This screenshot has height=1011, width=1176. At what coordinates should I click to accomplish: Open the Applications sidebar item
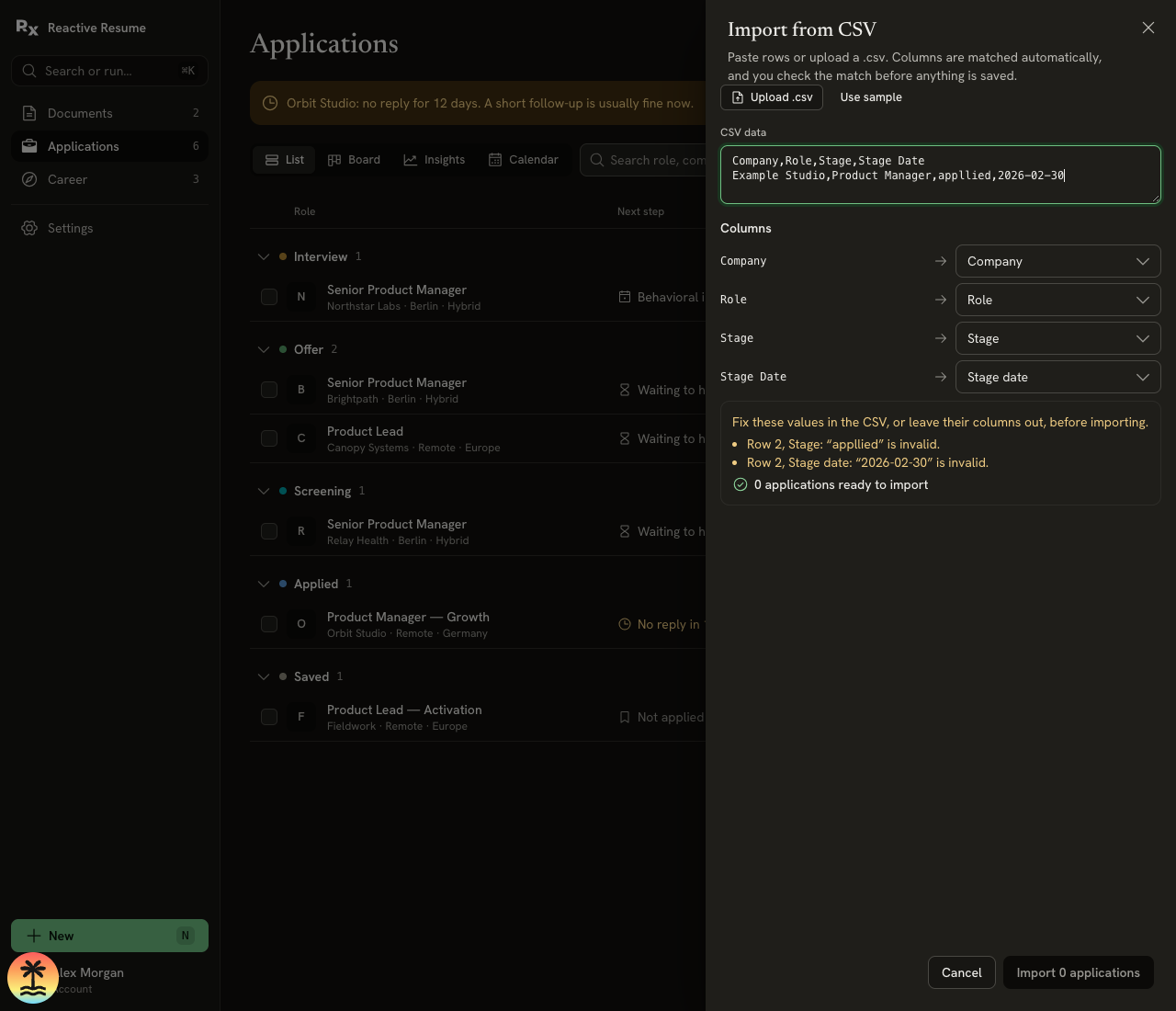click(109, 146)
